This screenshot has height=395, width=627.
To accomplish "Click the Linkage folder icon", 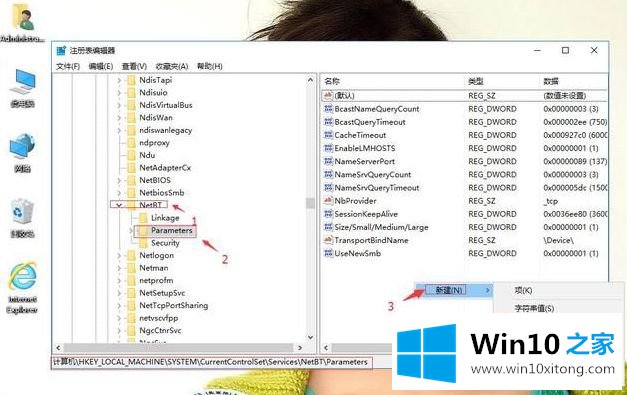I will [143, 218].
